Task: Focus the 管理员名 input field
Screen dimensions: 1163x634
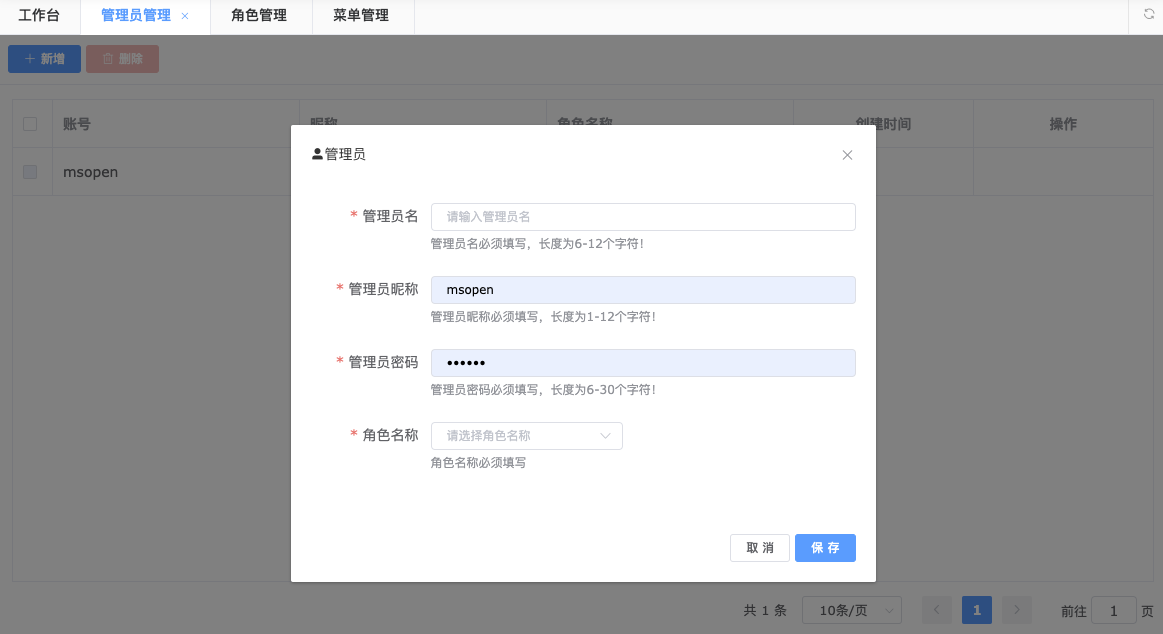Action: coord(642,217)
